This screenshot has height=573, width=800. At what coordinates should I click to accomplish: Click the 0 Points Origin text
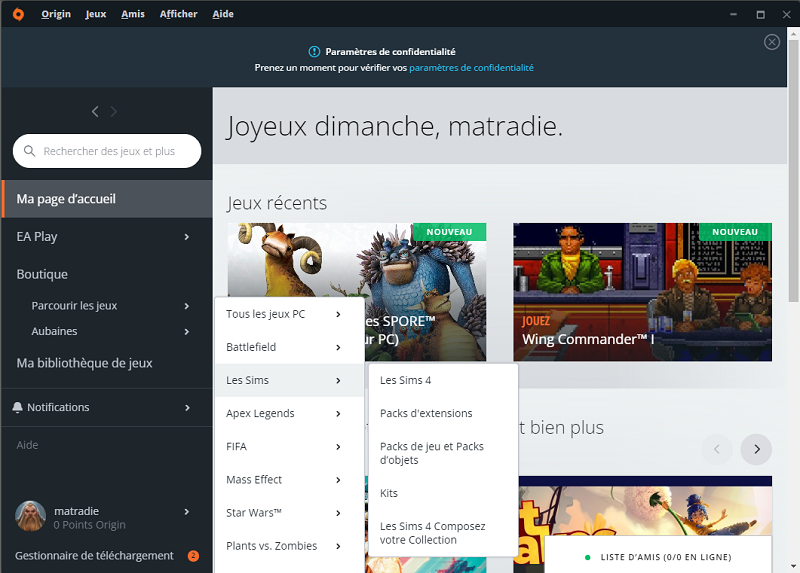pyautogui.click(x=89, y=525)
